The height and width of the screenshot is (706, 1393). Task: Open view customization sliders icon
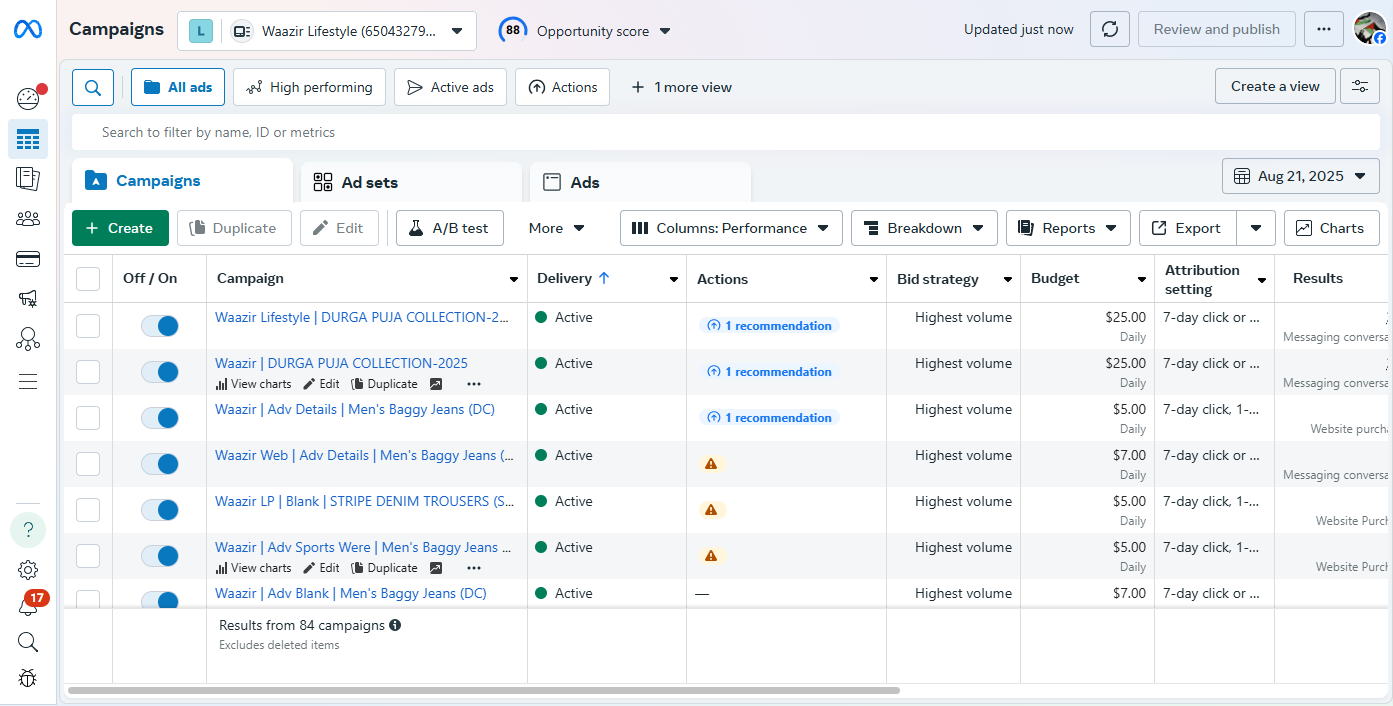1359,86
